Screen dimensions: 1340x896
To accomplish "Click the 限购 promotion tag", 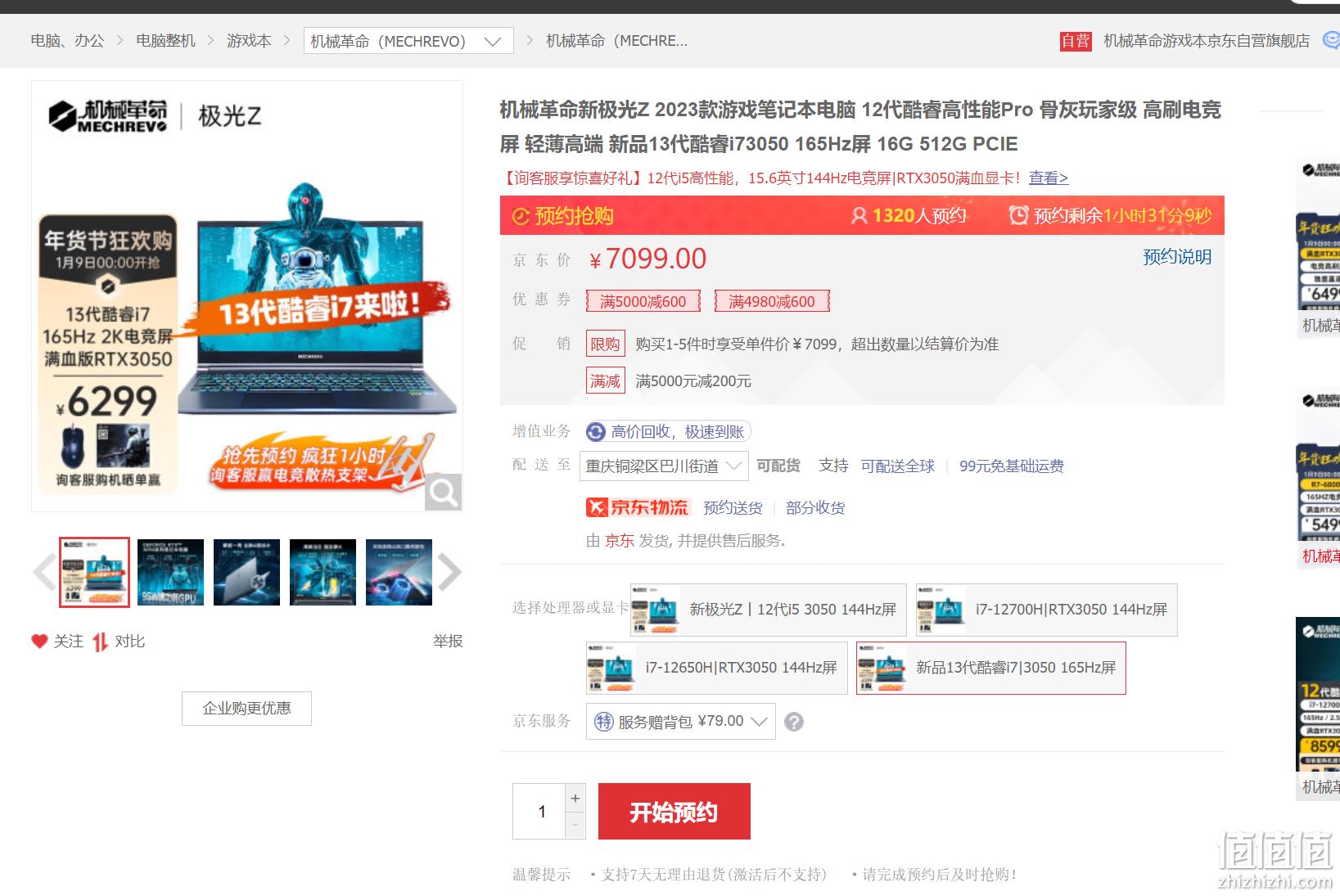I will [605, 344].
